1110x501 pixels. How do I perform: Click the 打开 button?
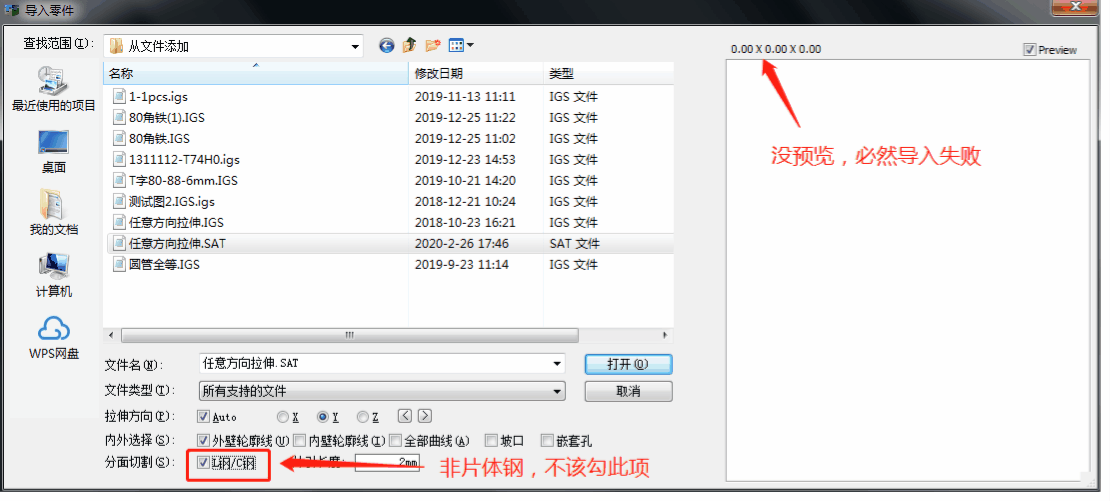click(x=628, y=364)
